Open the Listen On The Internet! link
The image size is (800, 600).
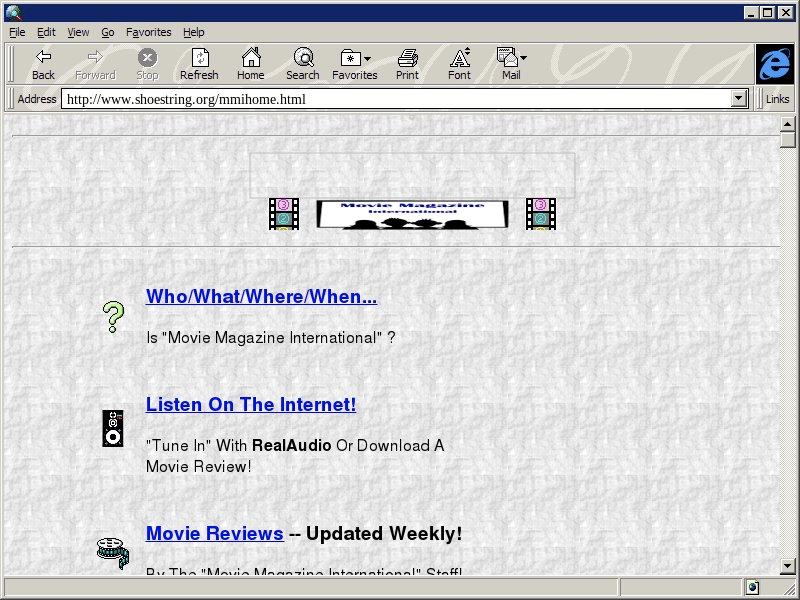250,405
